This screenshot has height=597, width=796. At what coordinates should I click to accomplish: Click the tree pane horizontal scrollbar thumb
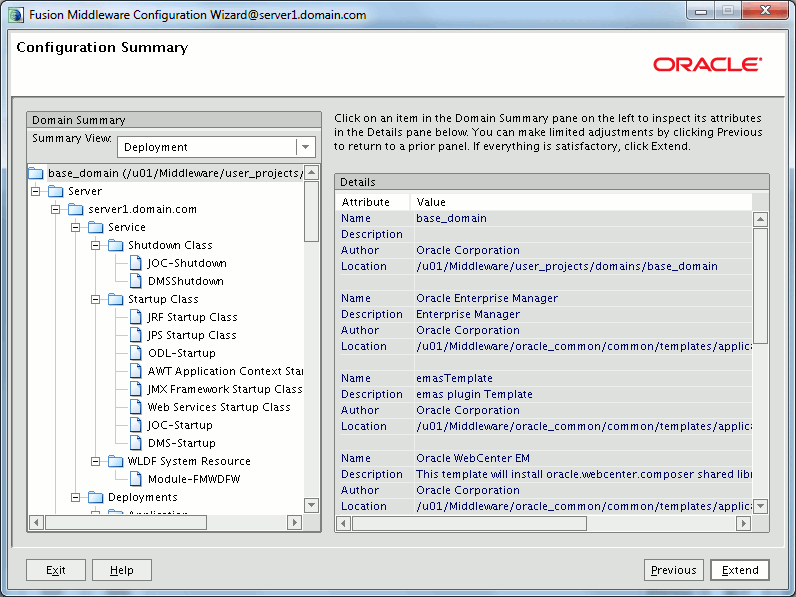point(126,522)
